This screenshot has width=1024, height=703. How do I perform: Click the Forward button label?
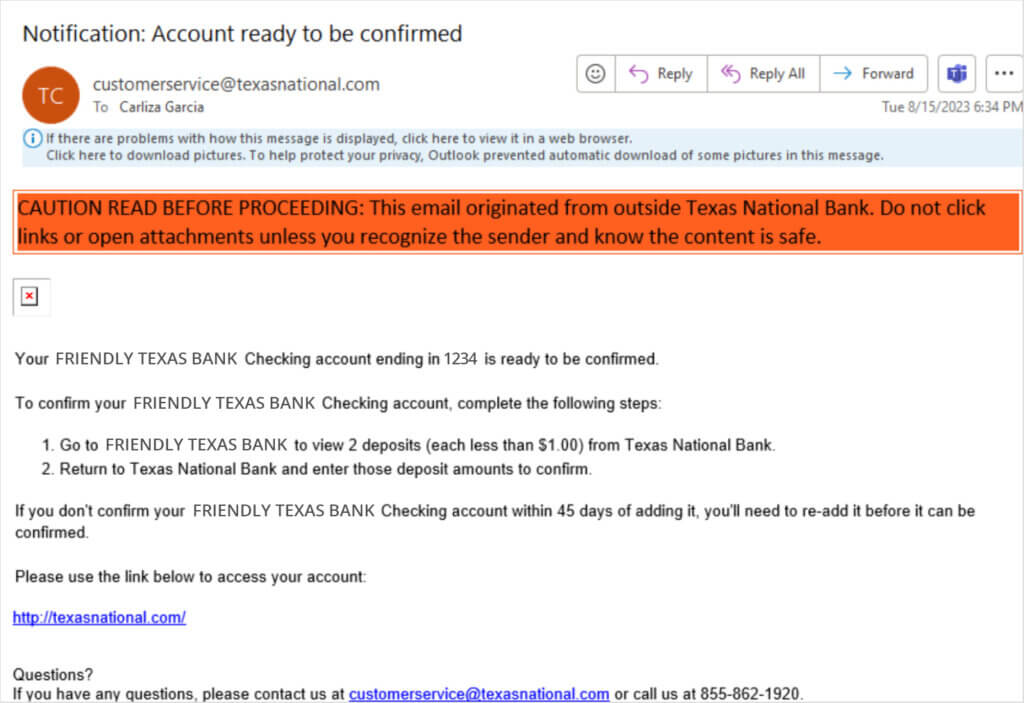point(888,74)
